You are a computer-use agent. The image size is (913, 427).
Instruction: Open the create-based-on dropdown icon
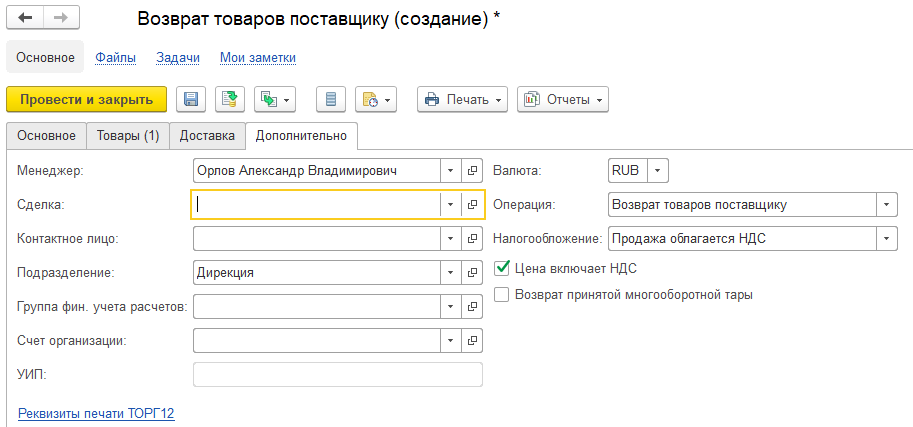275,100
